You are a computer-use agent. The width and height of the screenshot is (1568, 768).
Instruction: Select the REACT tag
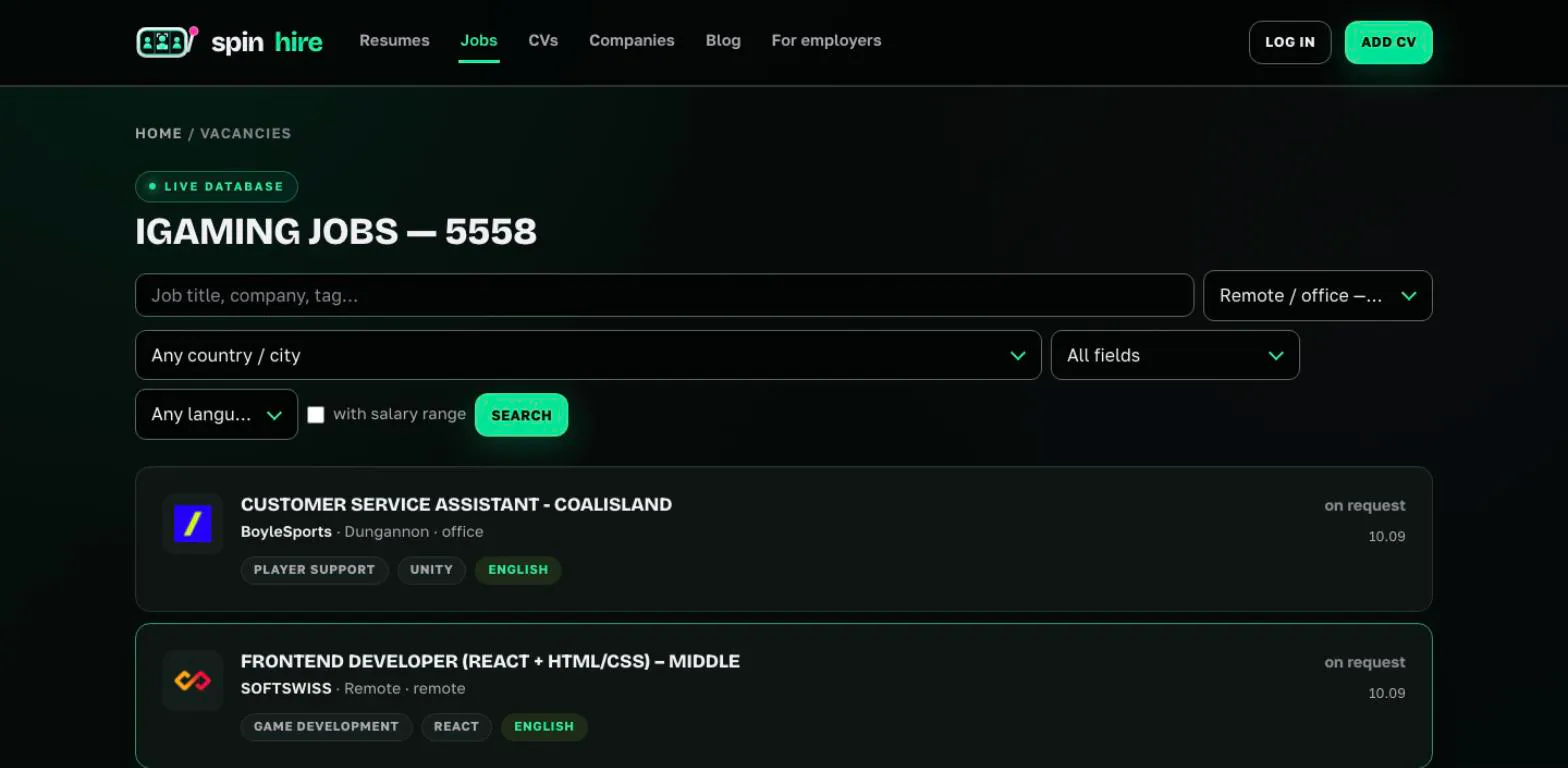pos(456,727)
